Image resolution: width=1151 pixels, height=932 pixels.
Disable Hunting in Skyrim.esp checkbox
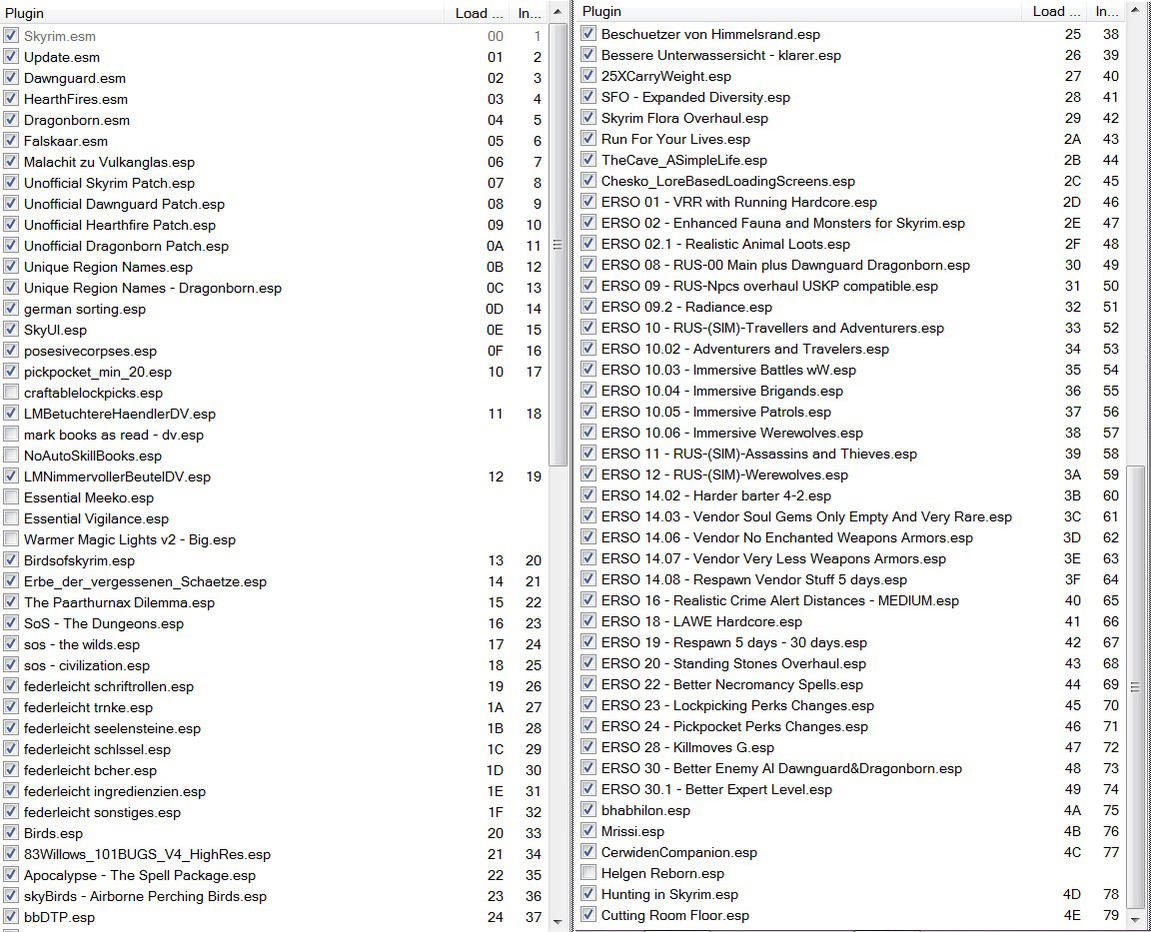pyautogui.click(x=588, y=893)
